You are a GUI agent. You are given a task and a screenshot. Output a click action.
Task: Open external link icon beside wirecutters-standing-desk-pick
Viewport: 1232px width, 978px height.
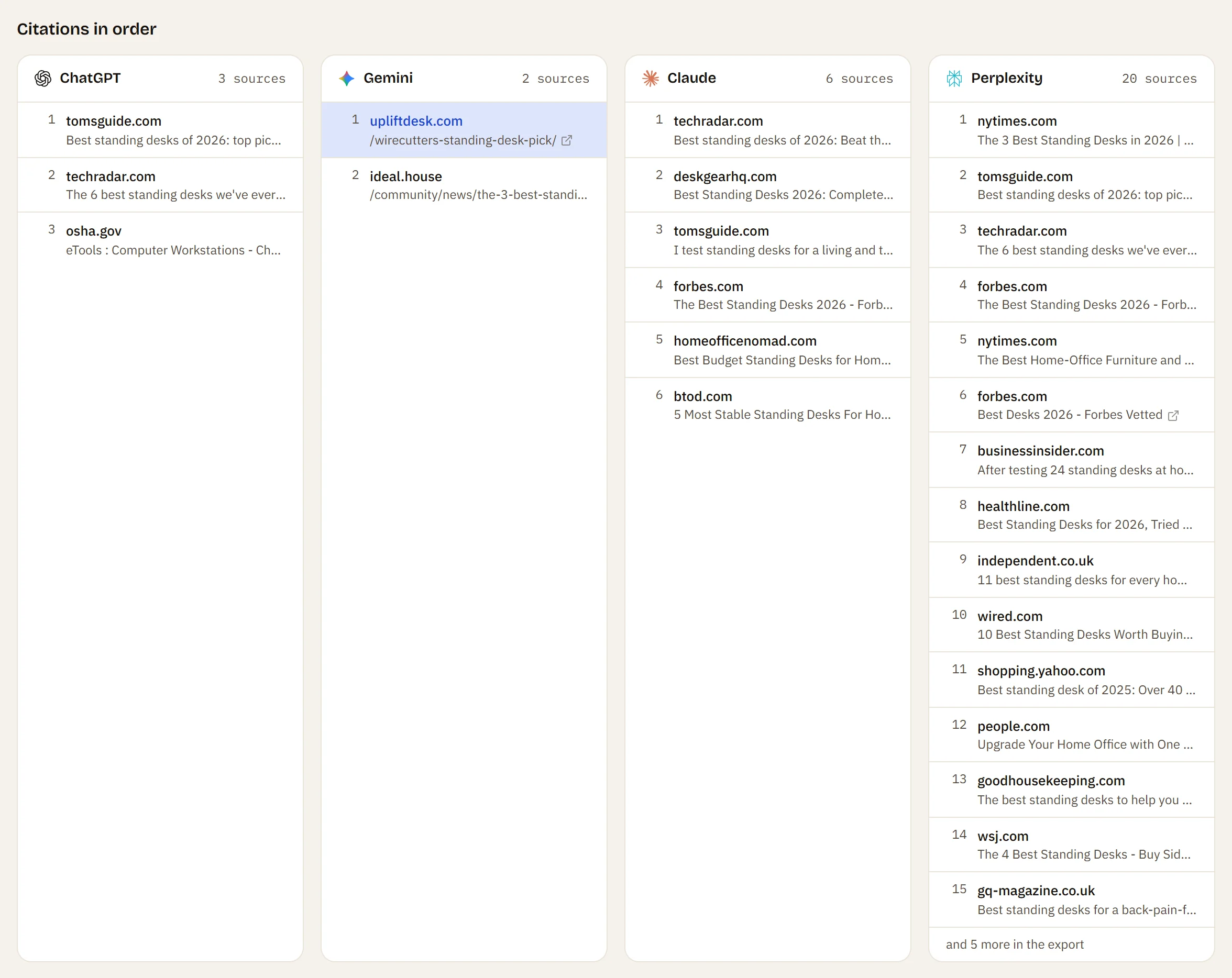tap(567, 140)
